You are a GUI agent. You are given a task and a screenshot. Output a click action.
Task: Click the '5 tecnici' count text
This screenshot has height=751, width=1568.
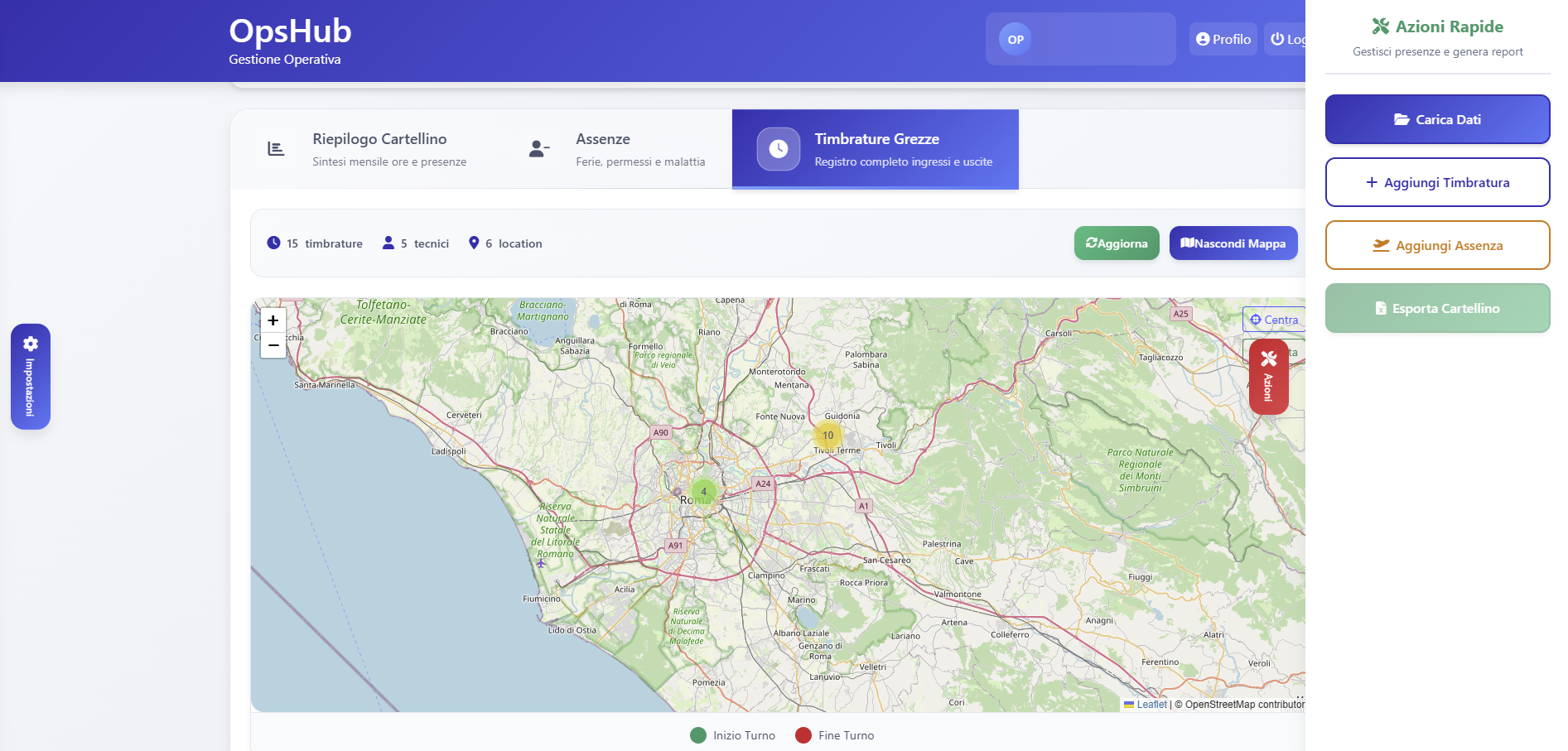[x=425, y=243]
